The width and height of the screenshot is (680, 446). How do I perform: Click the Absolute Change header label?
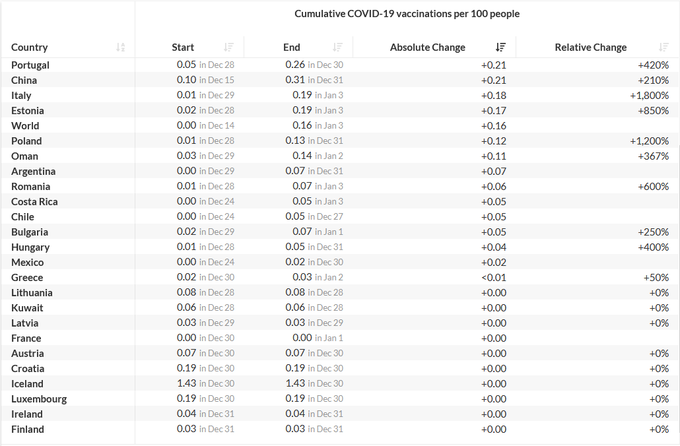[x=428, y=47]
